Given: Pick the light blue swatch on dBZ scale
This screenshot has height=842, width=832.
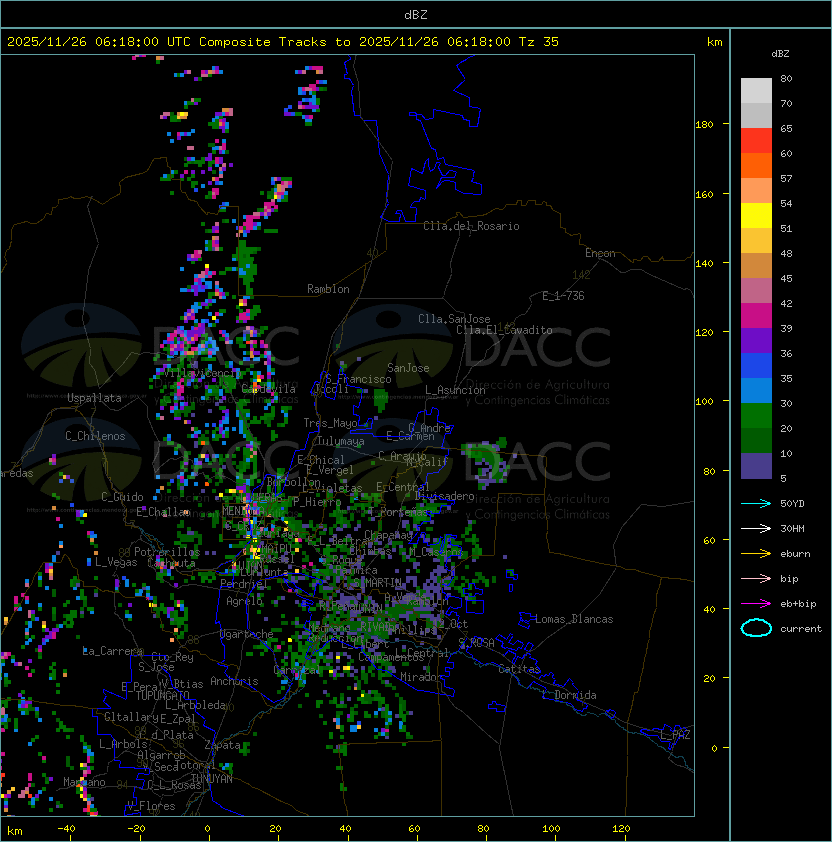Looking at the screenshot, I should (756, 391).
